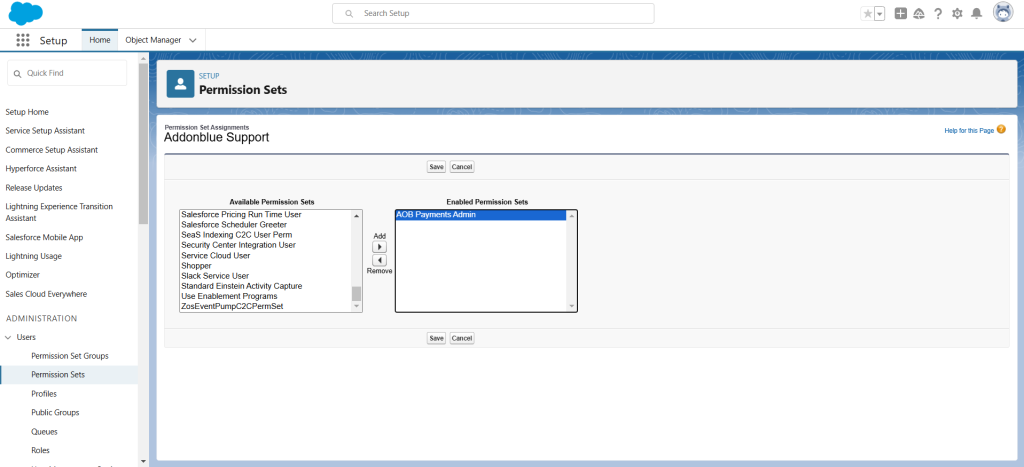Click the Permission Sets header icon
Viewport: 1024px width, 467px height.
click(x=180, y=84)
